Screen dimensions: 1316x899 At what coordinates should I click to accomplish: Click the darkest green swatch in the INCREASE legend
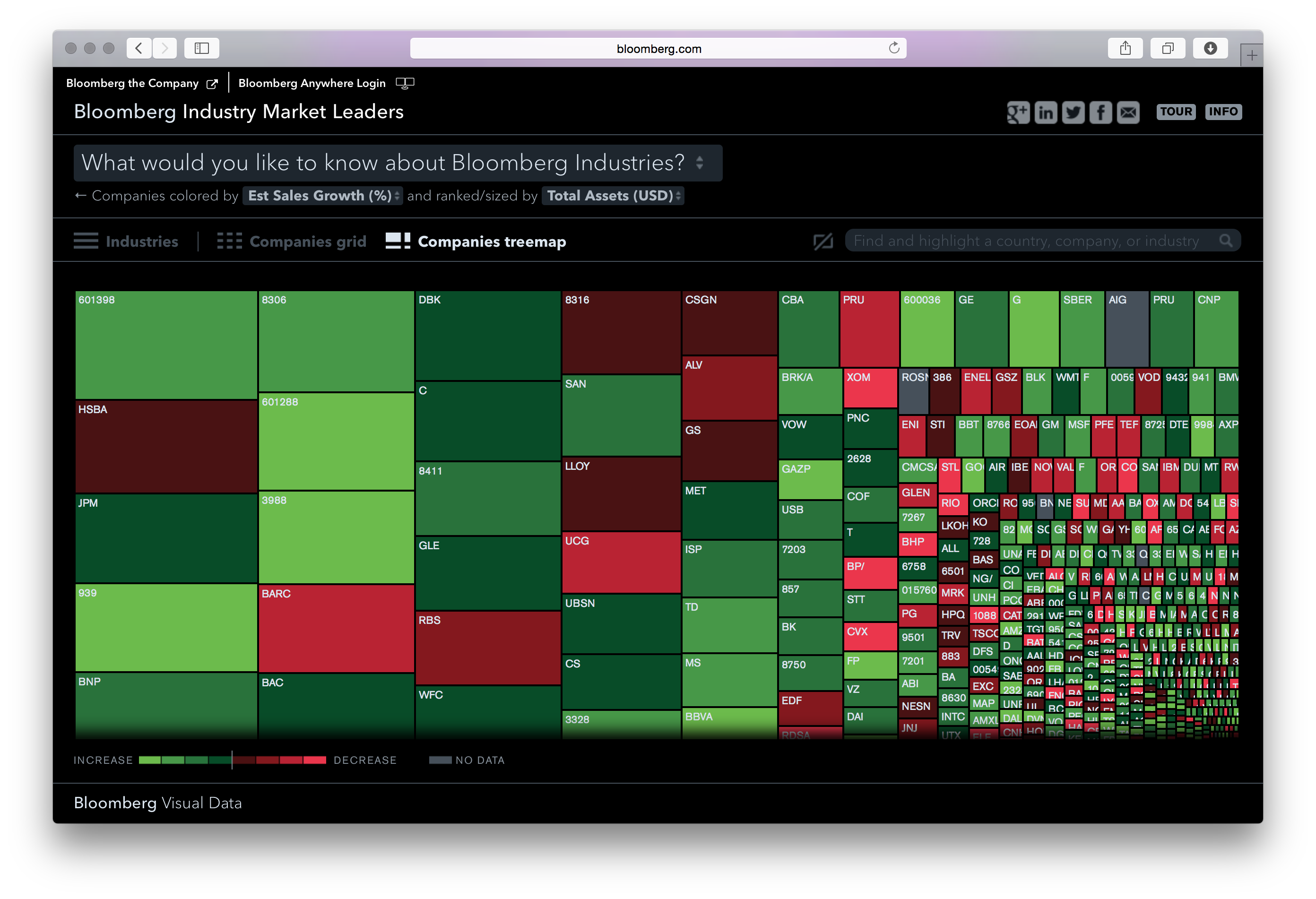click(220, 760)
